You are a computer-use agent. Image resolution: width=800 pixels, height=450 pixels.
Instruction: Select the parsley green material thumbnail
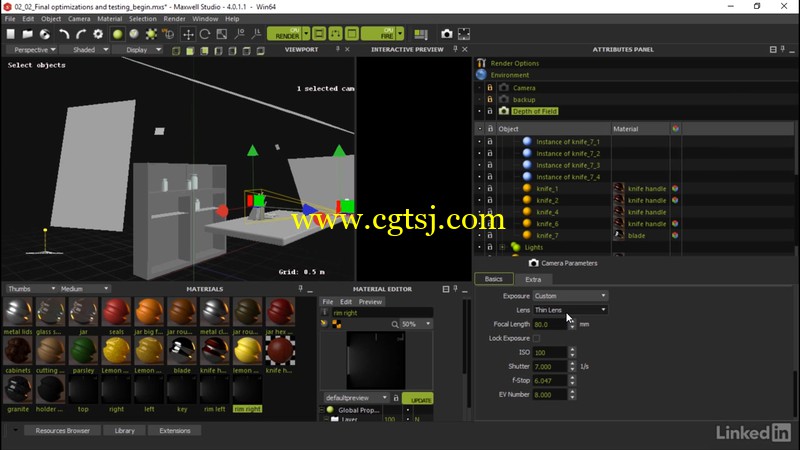pyautogui.click(x=84, y=351)
